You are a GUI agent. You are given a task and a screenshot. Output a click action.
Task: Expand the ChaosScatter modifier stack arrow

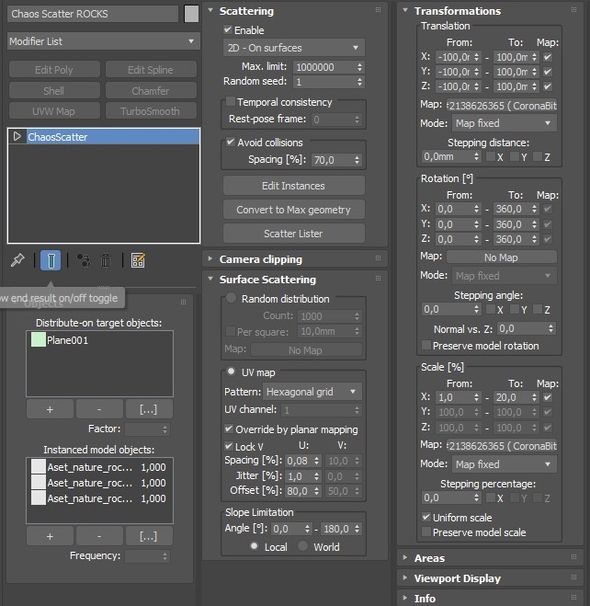tap(17, 136)
